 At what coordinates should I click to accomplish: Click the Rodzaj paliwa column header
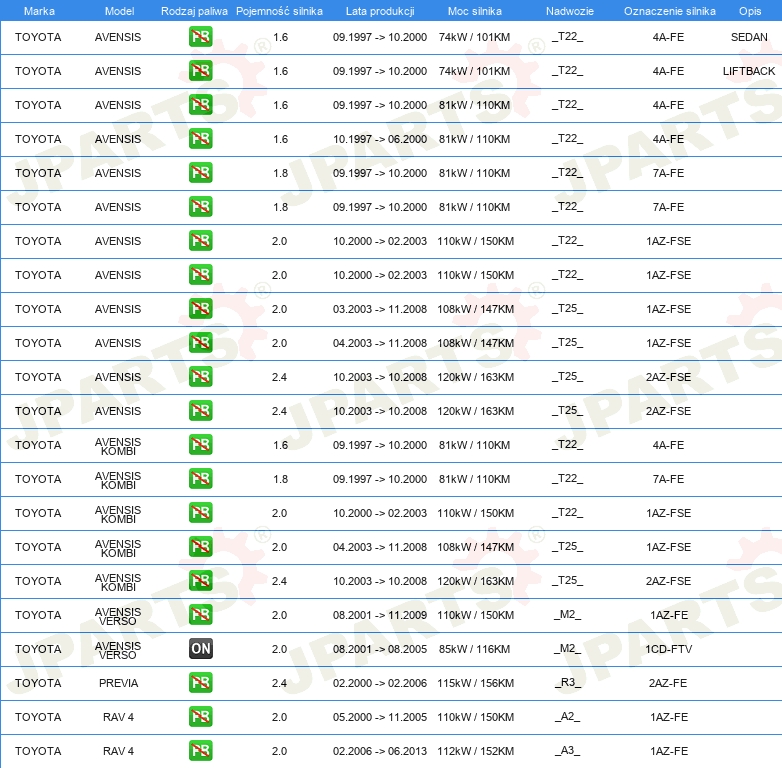[194, 11]
